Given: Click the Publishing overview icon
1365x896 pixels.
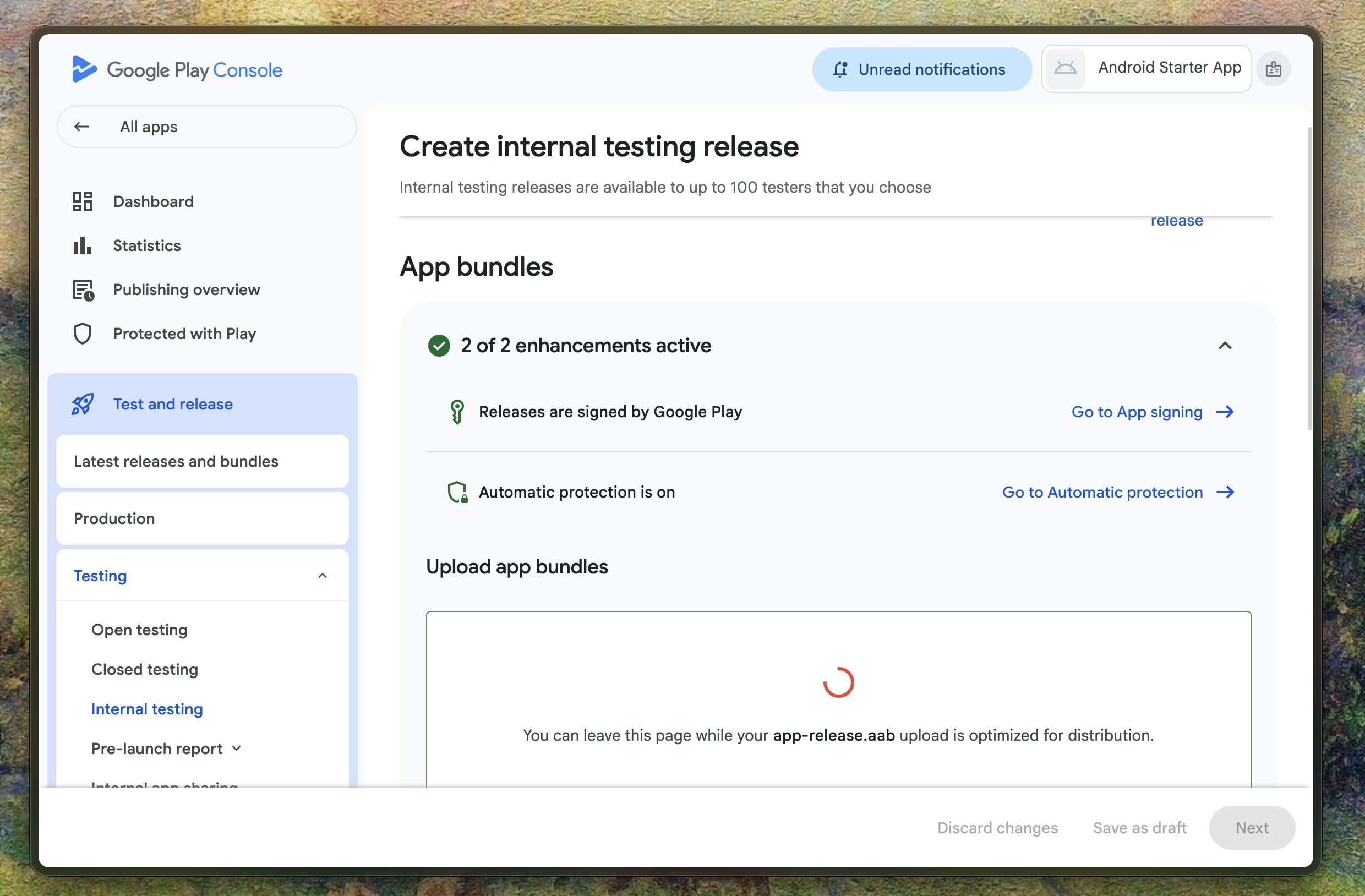Looking at the screenshot, I should 83,289.
